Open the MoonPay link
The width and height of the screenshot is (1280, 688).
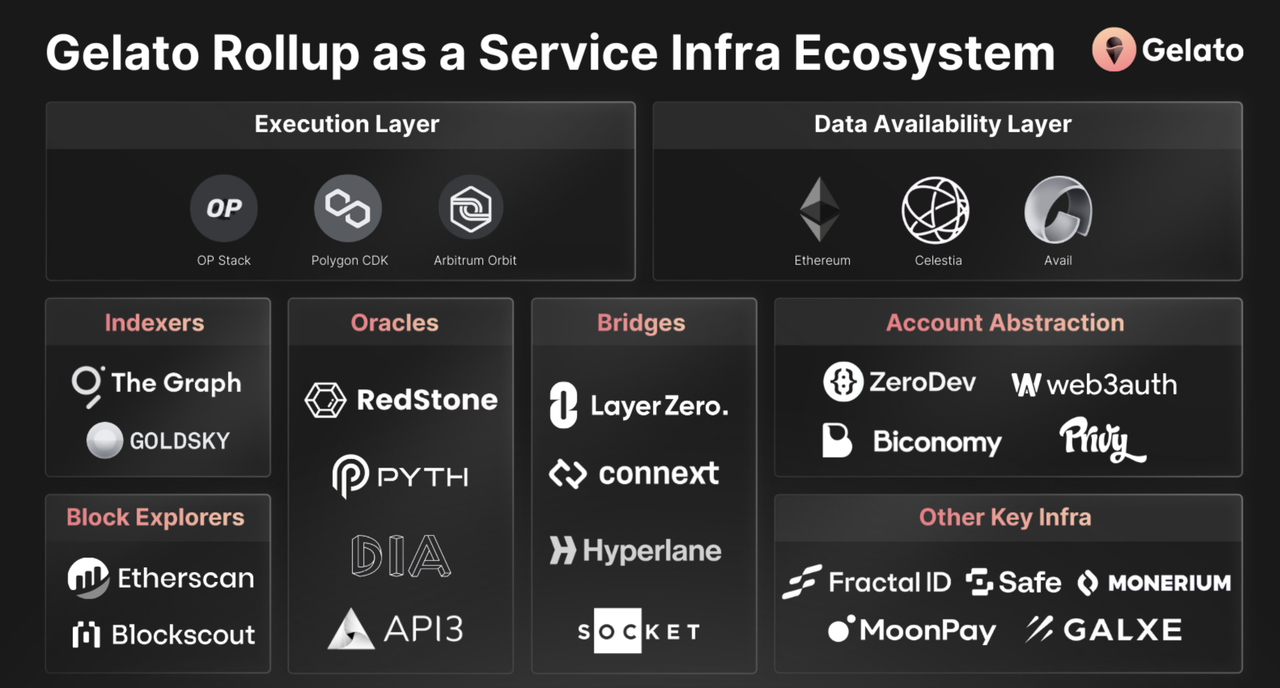point(912,630)
